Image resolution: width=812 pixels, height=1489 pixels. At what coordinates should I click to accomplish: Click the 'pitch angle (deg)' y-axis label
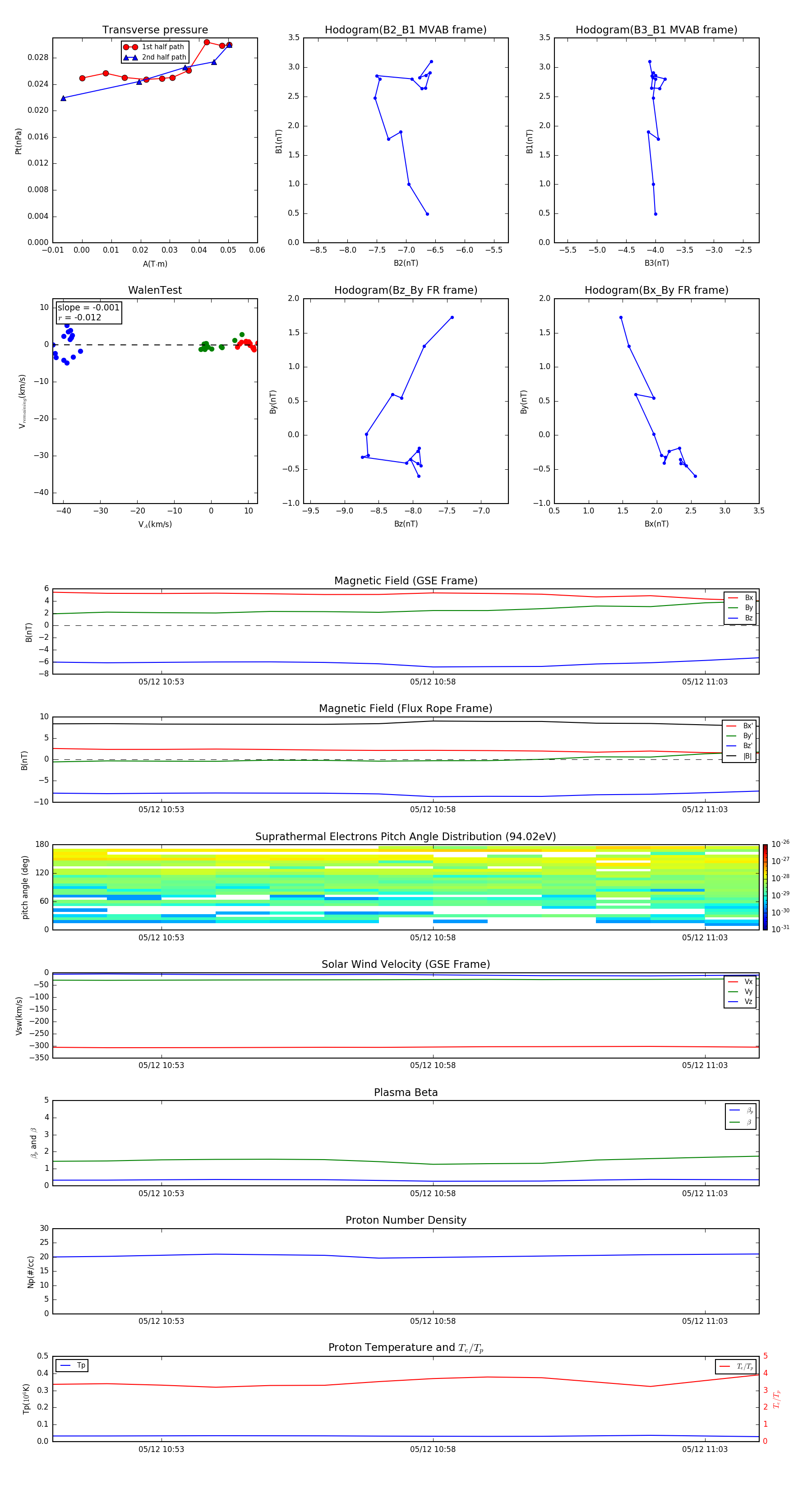[x=25, y=887]
